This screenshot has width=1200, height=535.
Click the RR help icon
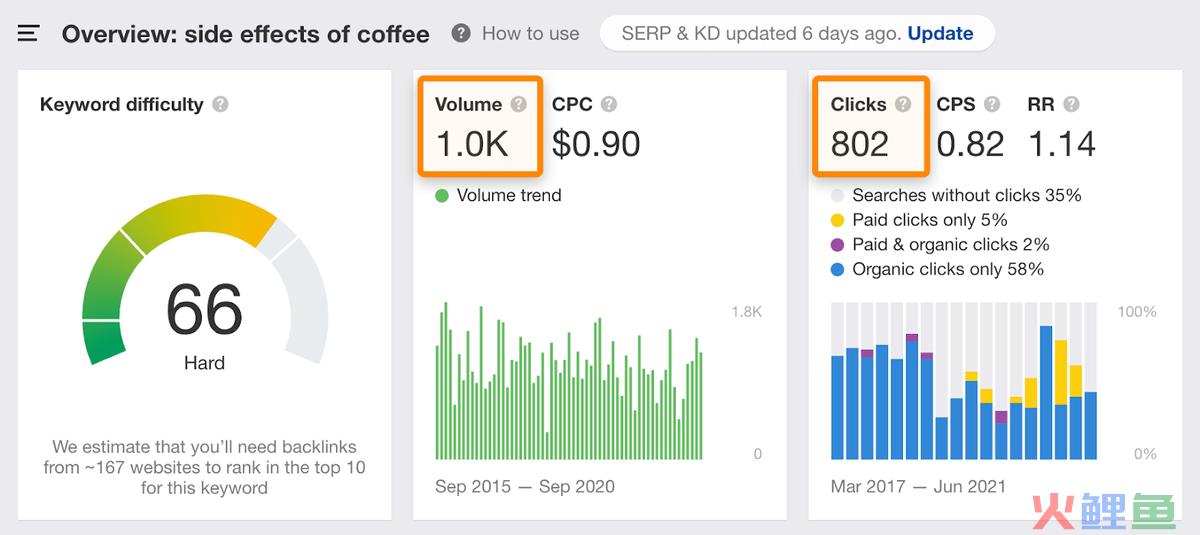click(1071, 104)
